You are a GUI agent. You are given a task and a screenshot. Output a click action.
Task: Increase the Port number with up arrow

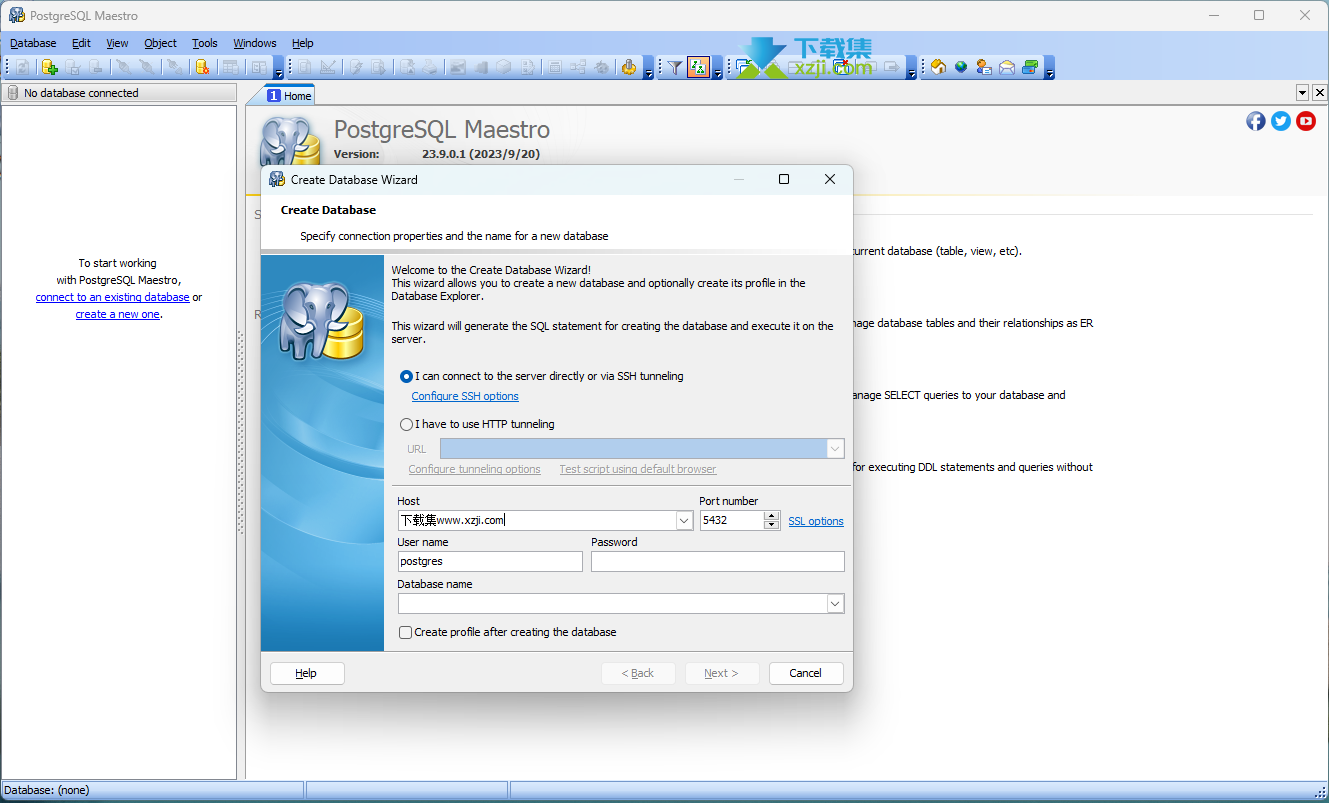[771, 516]
